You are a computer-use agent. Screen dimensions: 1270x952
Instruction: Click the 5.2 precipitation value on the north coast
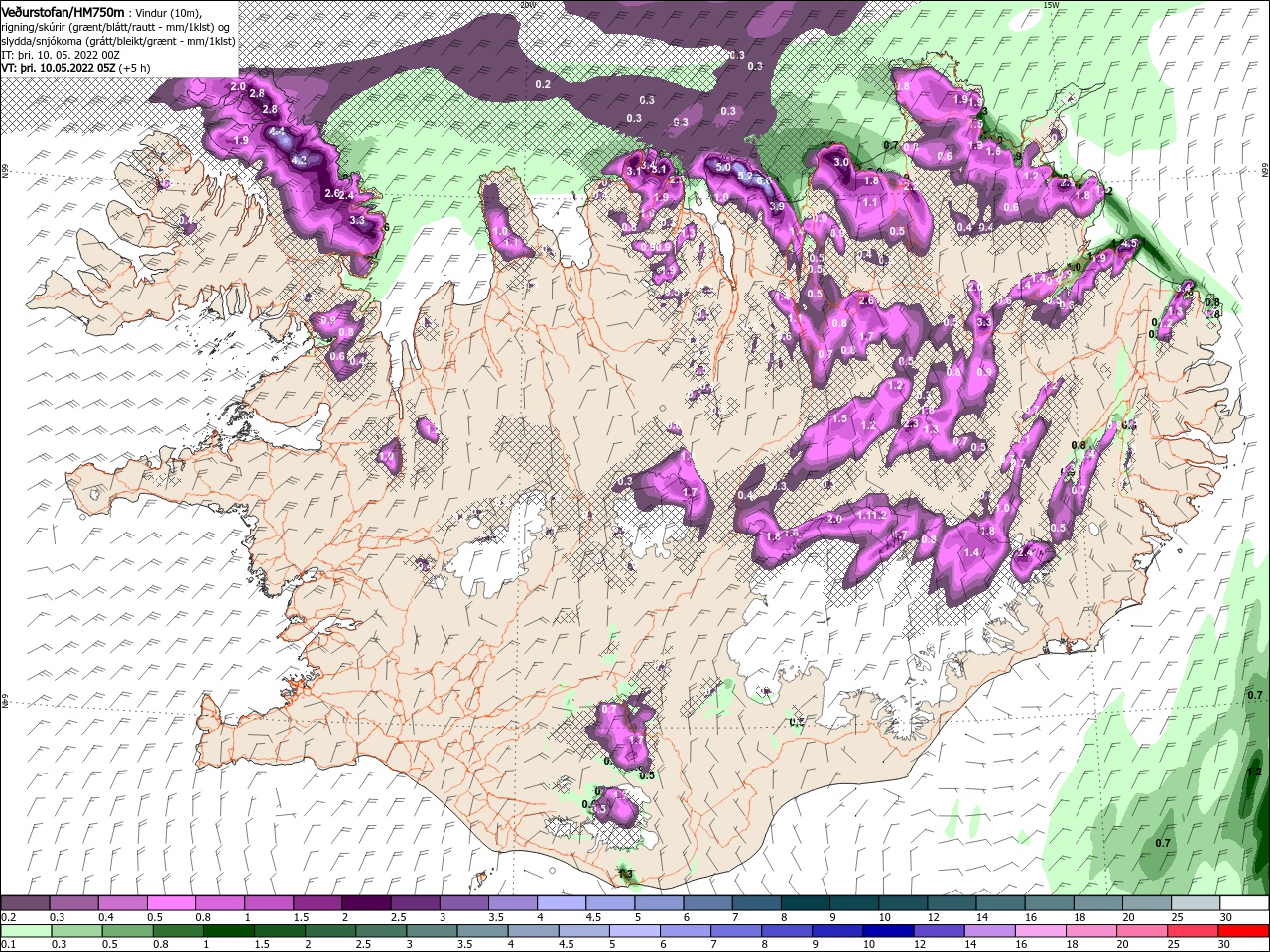coord(745,178)
